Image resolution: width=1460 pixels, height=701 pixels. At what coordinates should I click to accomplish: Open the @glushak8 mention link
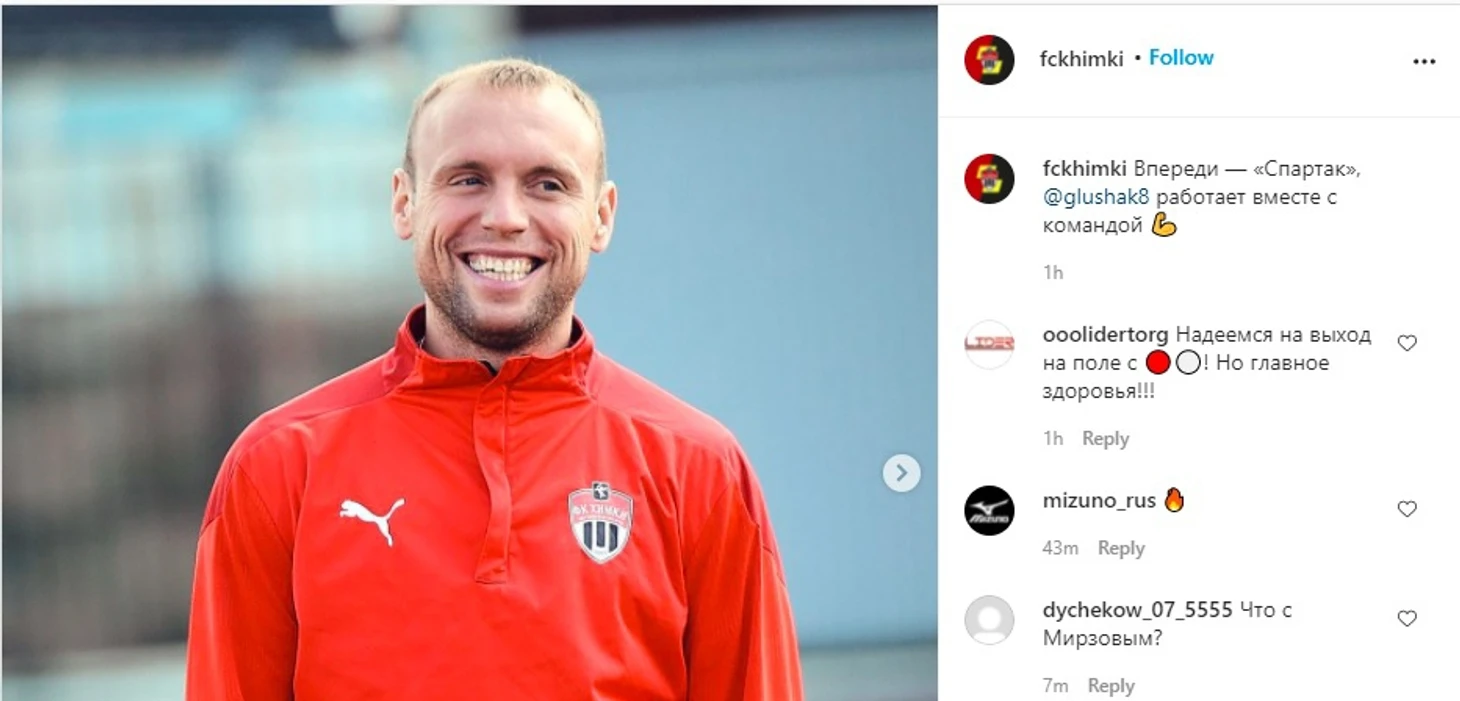click(x=1096, y=197)
